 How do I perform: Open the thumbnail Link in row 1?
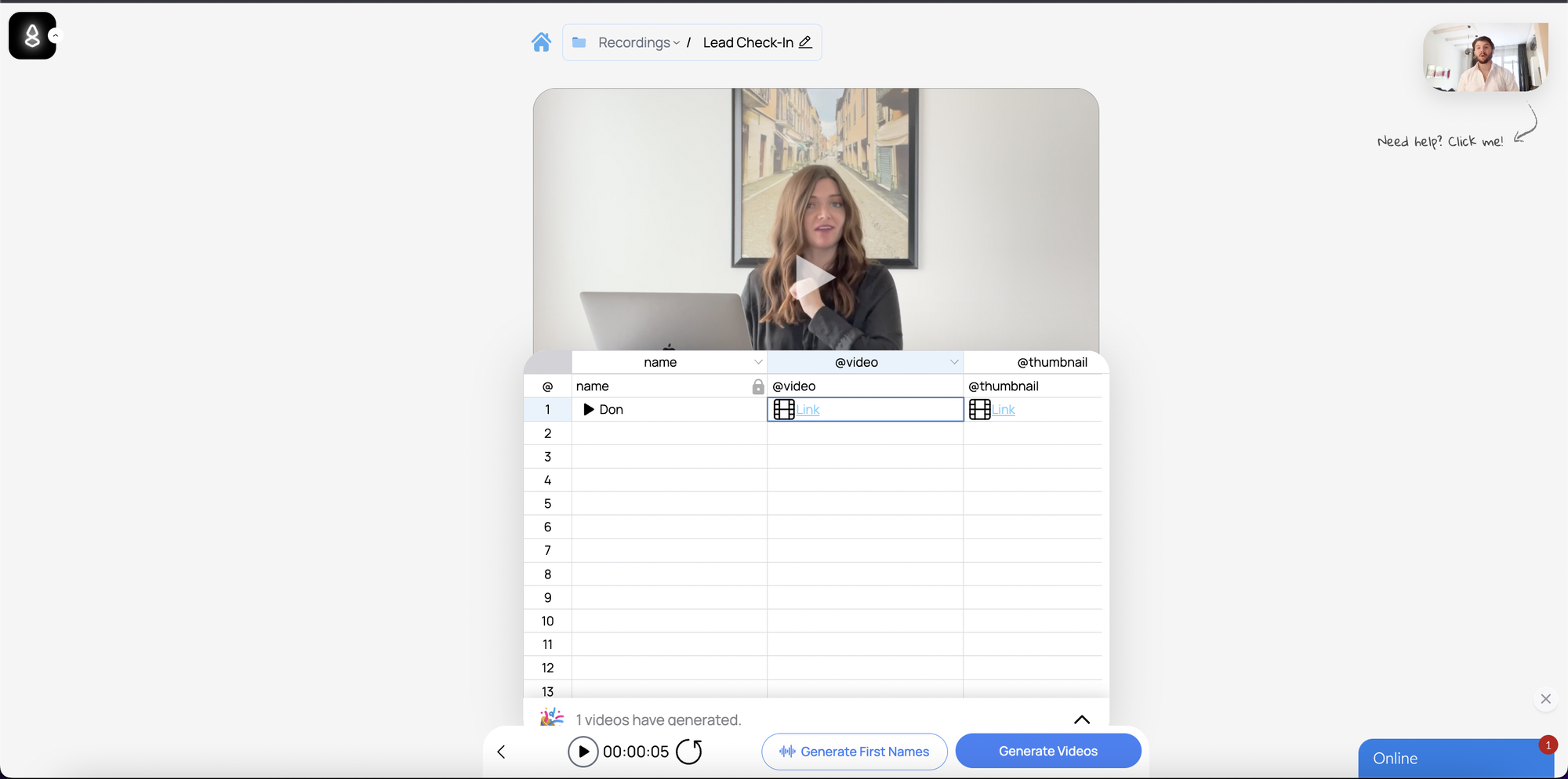[x=1004, y=410]
